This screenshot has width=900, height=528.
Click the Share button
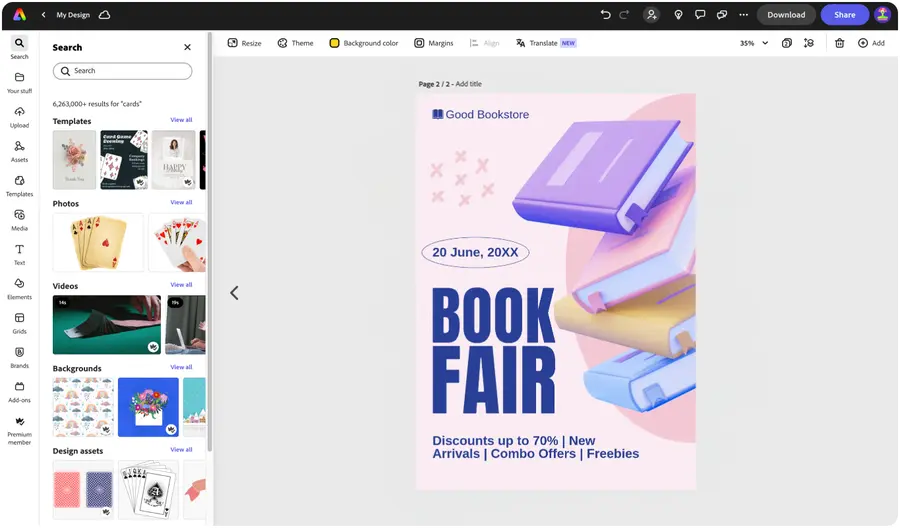[x=844, y=15]
